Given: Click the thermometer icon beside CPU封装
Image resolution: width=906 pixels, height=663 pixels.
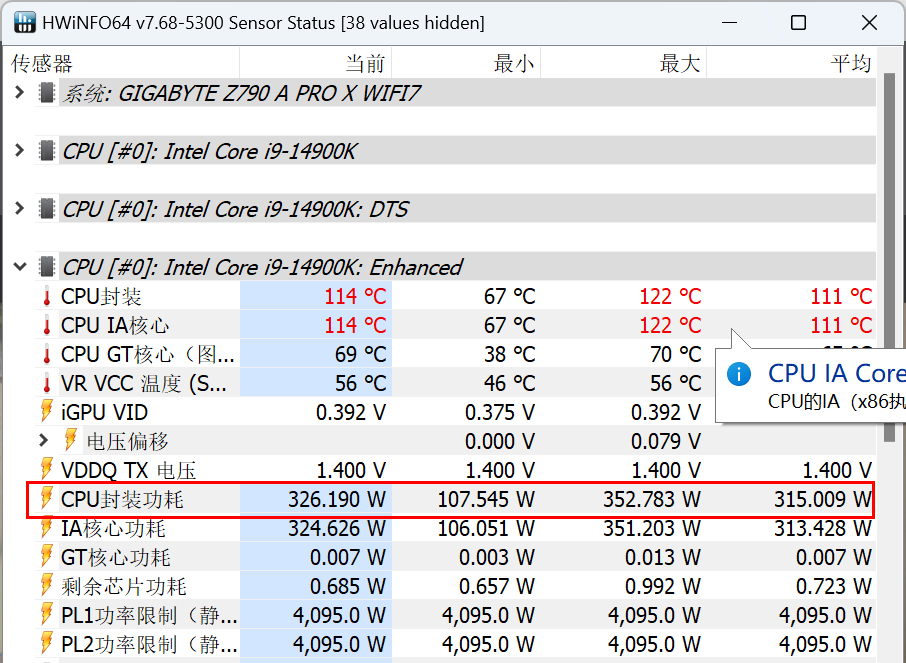Looking at the screenshot, I should (46, 296).
